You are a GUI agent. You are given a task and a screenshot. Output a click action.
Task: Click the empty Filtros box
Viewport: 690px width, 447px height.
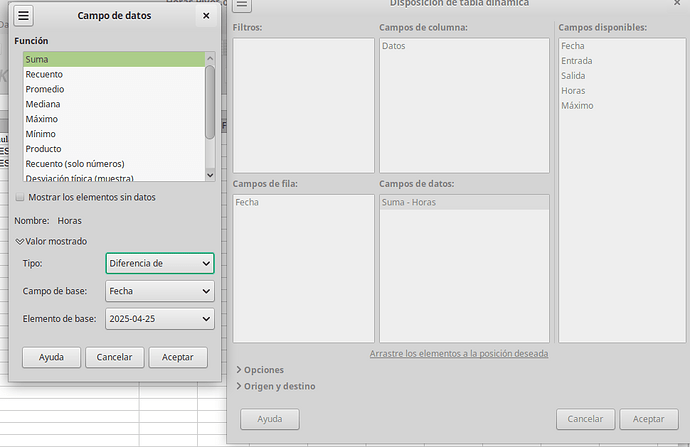click(x=304, y=106)
